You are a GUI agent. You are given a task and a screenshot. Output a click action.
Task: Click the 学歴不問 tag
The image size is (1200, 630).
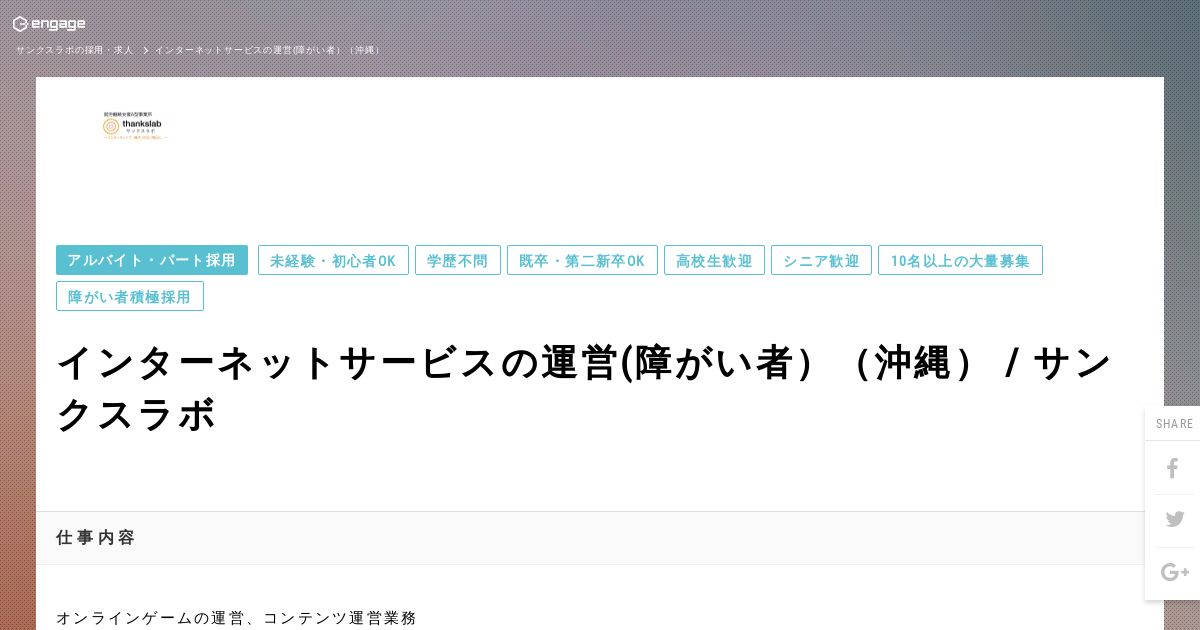point(458,260)
